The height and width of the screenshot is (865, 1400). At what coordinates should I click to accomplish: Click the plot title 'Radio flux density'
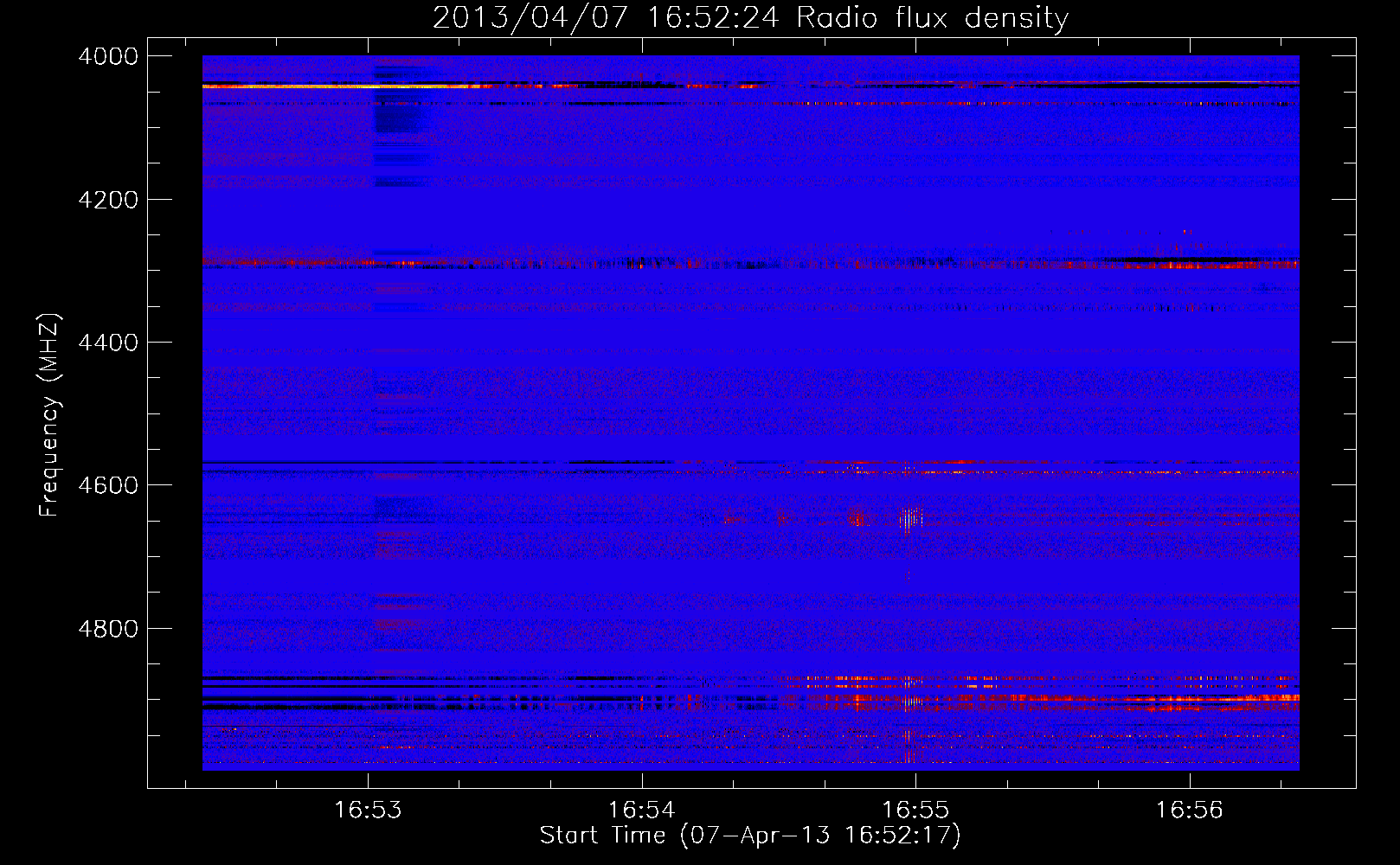click(932, 17)
